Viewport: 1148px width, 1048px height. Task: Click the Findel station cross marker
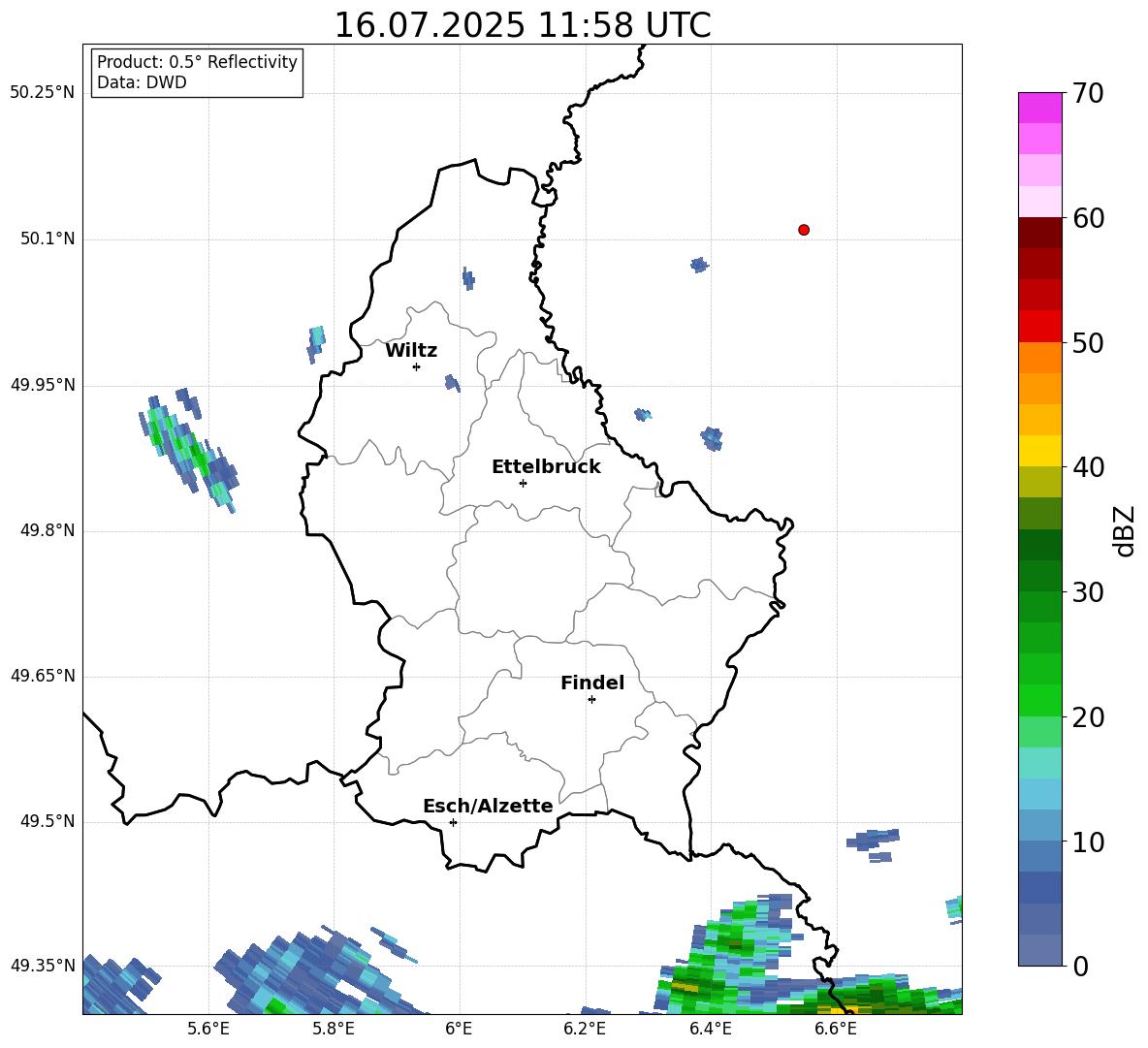591,700
